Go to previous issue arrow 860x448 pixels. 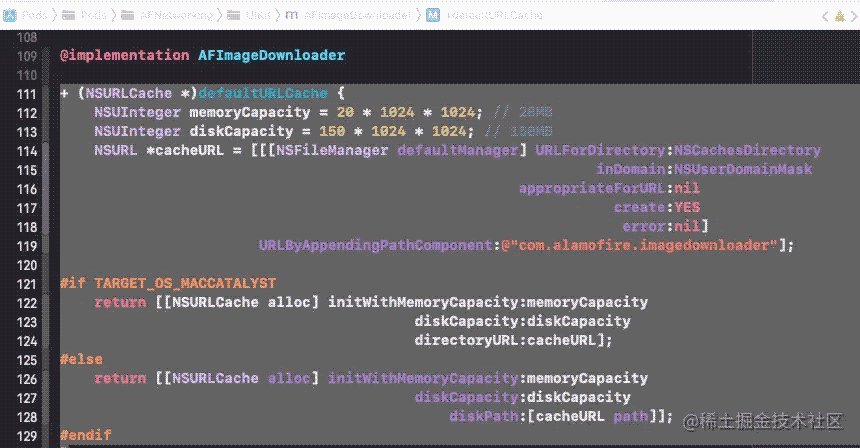(824, 16)
